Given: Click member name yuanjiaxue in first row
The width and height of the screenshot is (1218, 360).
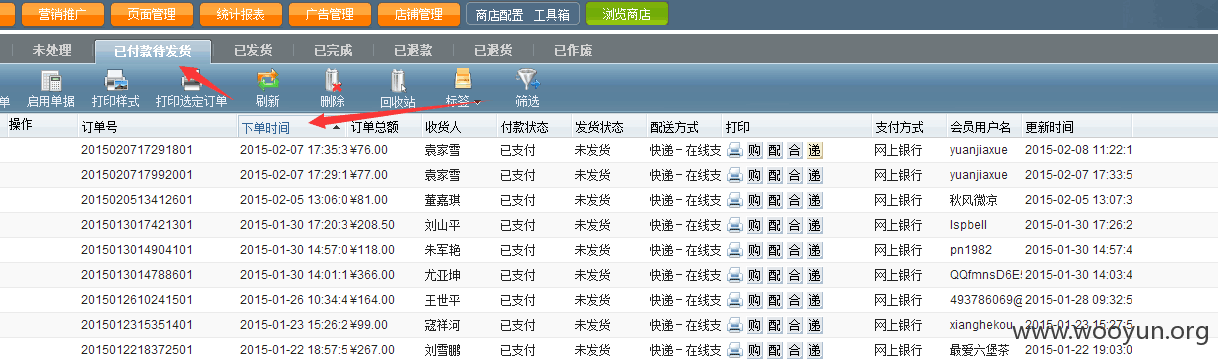Looking at the screenshot, I should tap(979, 150).
